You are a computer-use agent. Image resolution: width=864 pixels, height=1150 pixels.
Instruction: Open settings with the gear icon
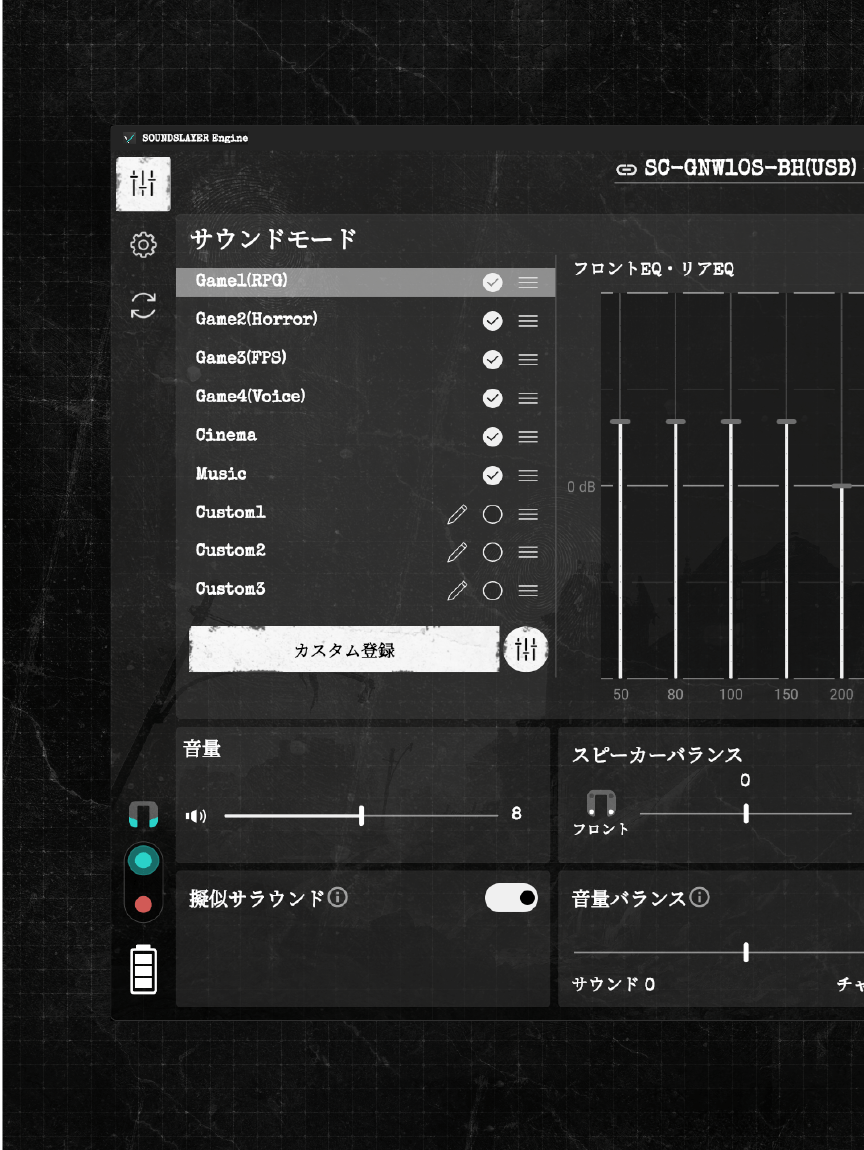coord(143,245)
